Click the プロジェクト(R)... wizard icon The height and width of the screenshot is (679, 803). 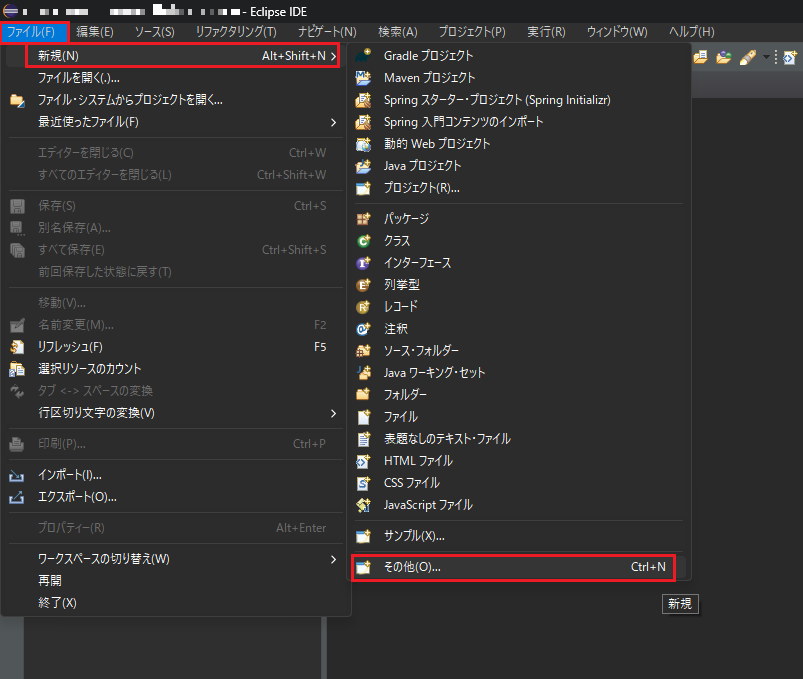363,188
